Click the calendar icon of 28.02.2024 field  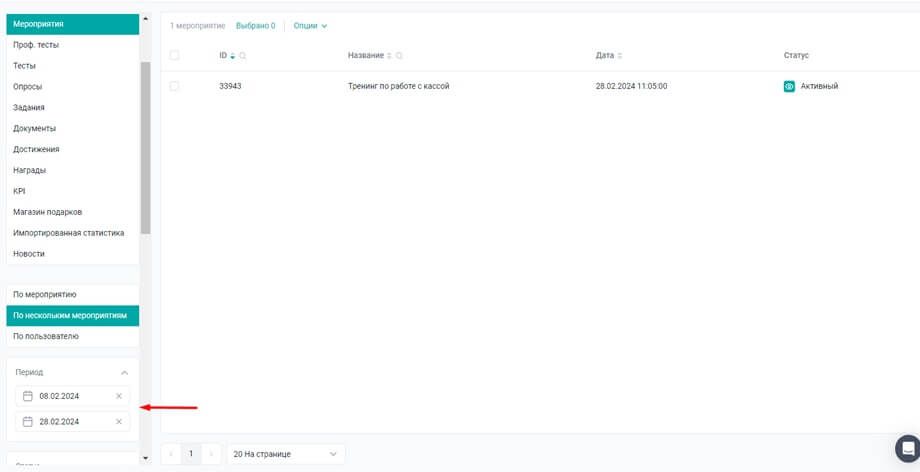pyautogui.click(x=28, y=422)
